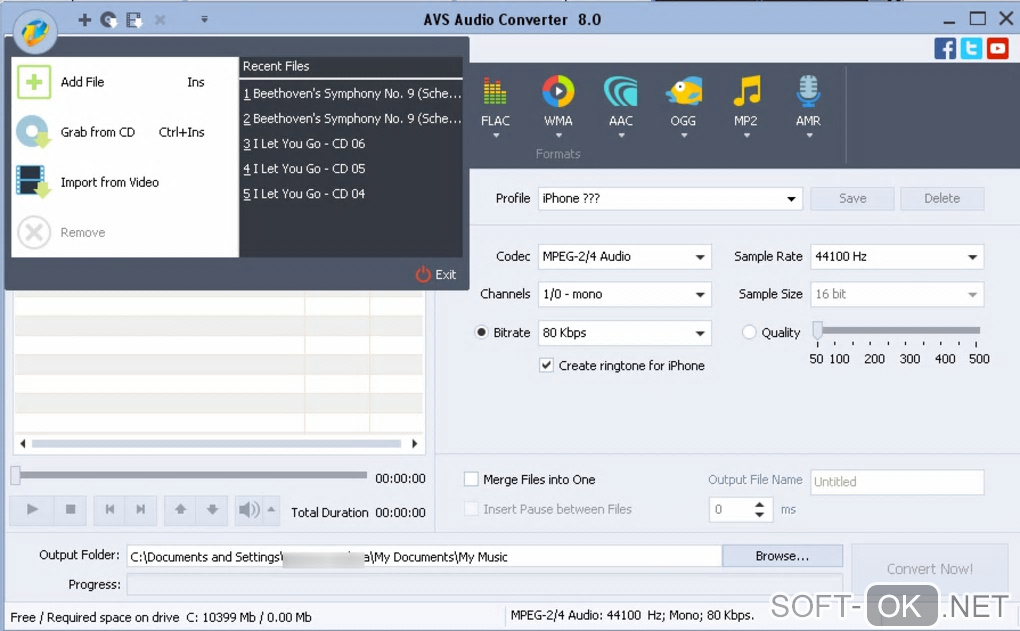Image resolution: width=1020 pixels, height=631 pixels.
Task: Open the Channels dropdown 1/0 - mono
Action: [x=624, y=294]
